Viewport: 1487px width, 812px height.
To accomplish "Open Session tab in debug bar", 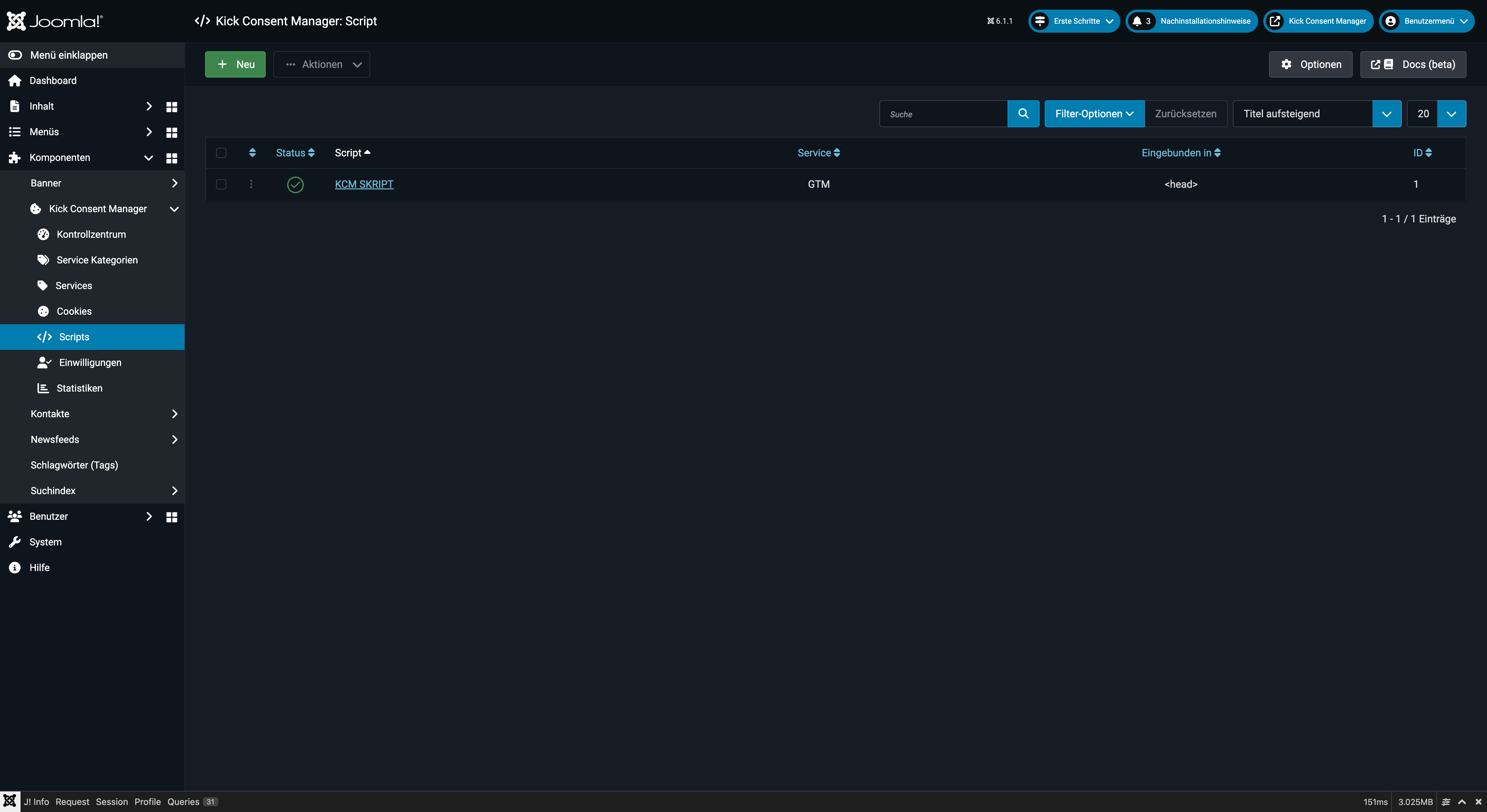I will coord(112,802).
